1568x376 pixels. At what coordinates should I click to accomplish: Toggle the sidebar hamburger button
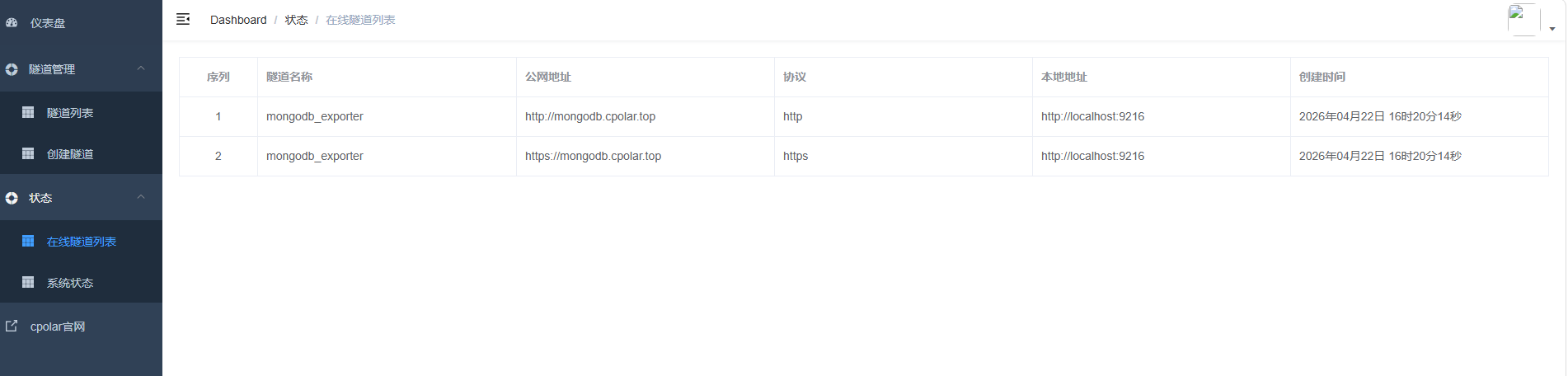[x=183, y=19]
